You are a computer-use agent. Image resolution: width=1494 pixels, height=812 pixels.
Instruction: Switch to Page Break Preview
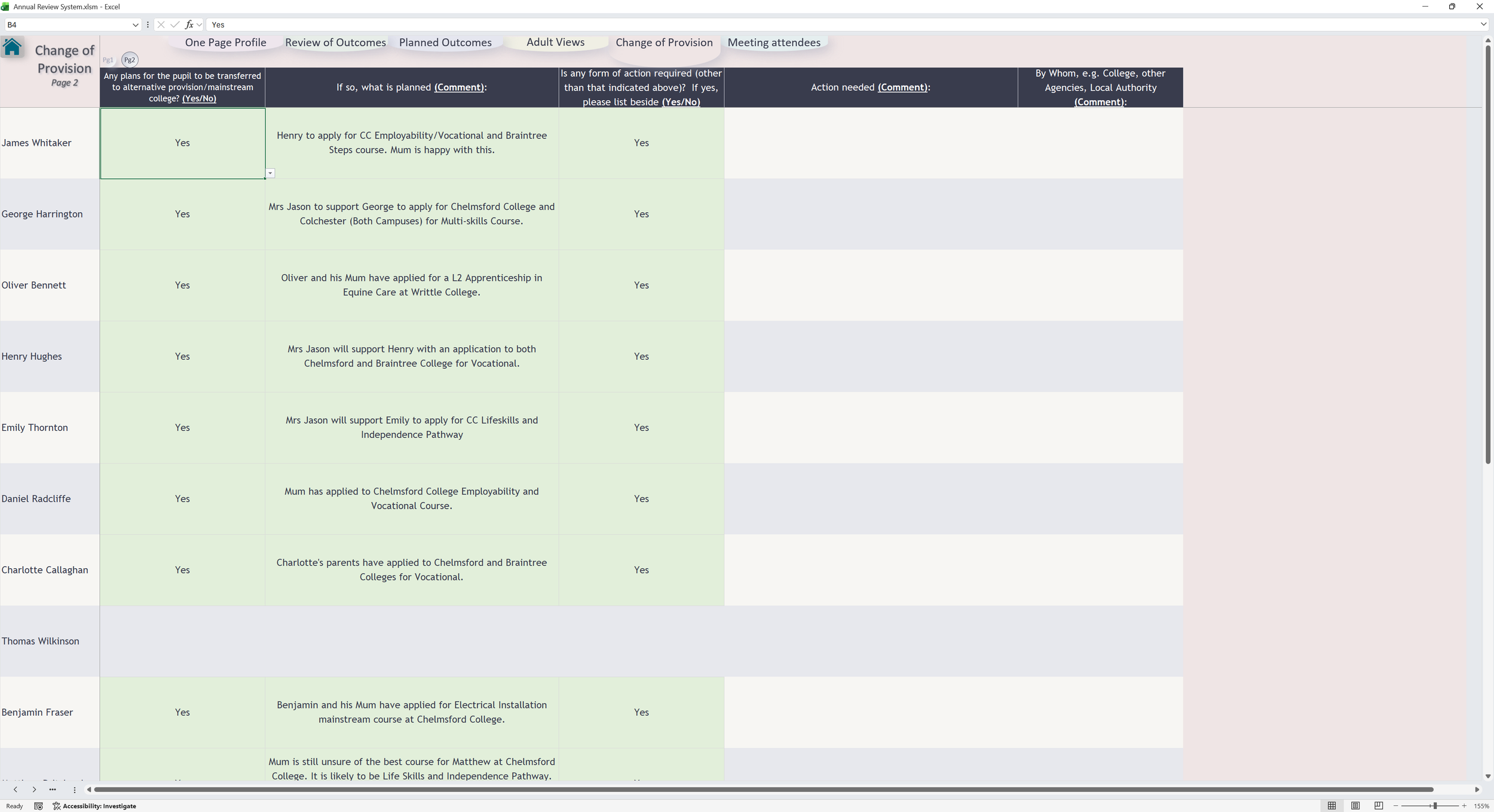pos(1379,806)
